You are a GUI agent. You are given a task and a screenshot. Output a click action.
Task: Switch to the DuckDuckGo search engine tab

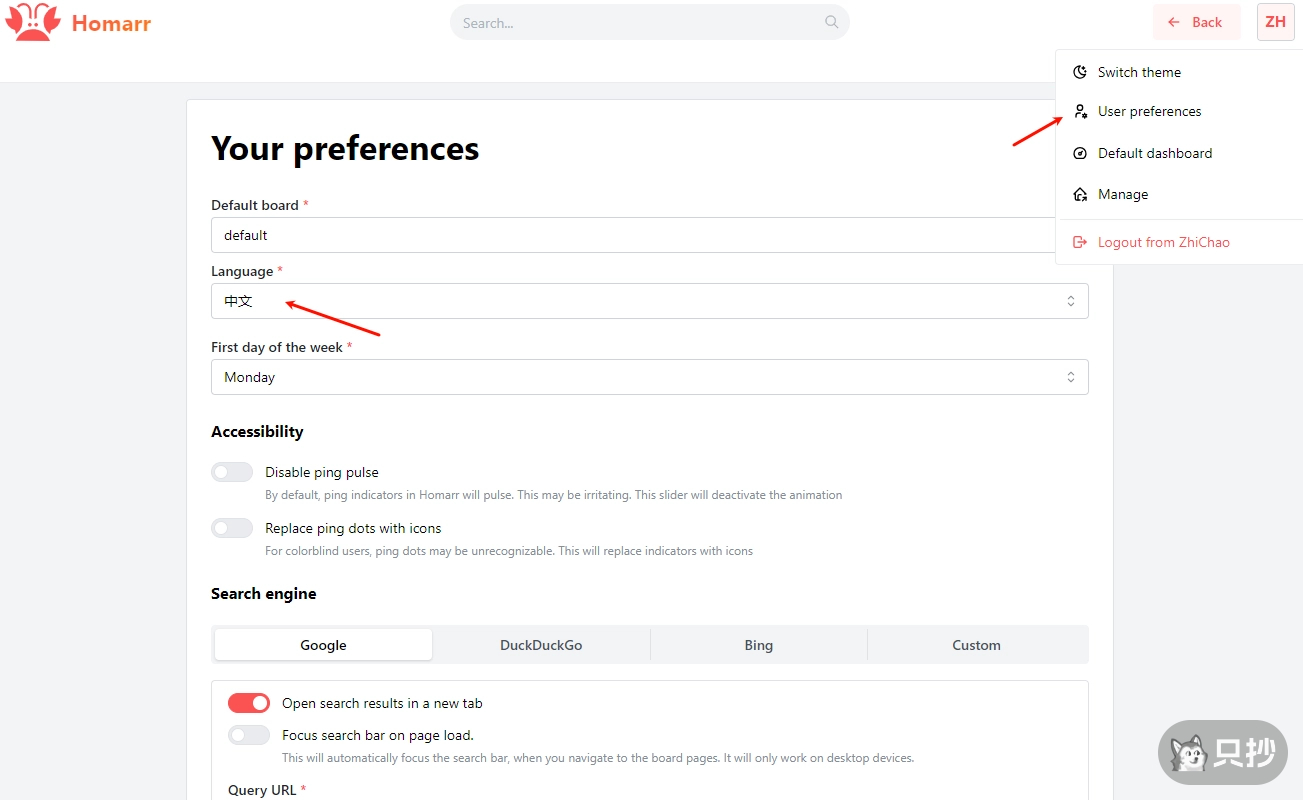pos(541,644)
